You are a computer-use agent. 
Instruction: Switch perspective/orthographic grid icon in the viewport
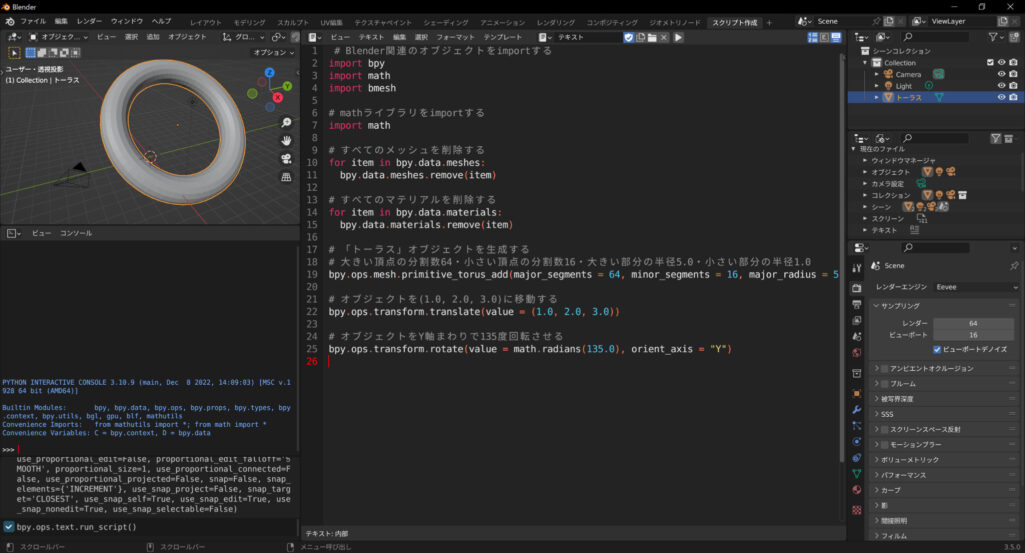pos(286,177)
